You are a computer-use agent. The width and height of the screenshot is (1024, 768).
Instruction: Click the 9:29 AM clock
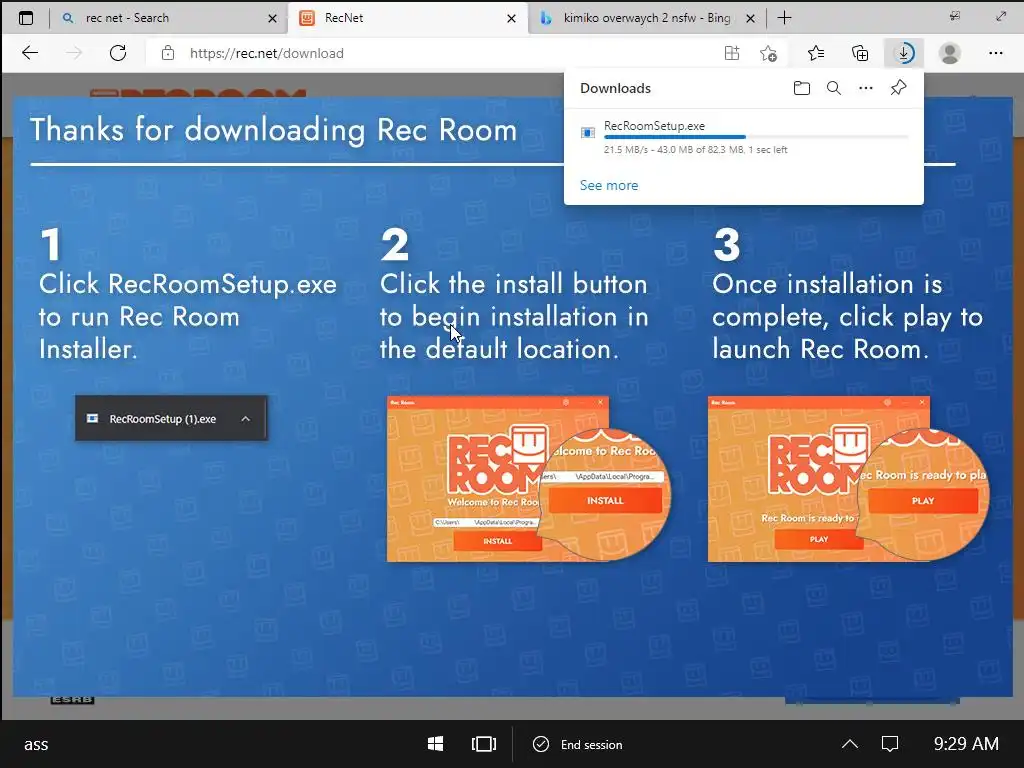click(x=966, y=744)
